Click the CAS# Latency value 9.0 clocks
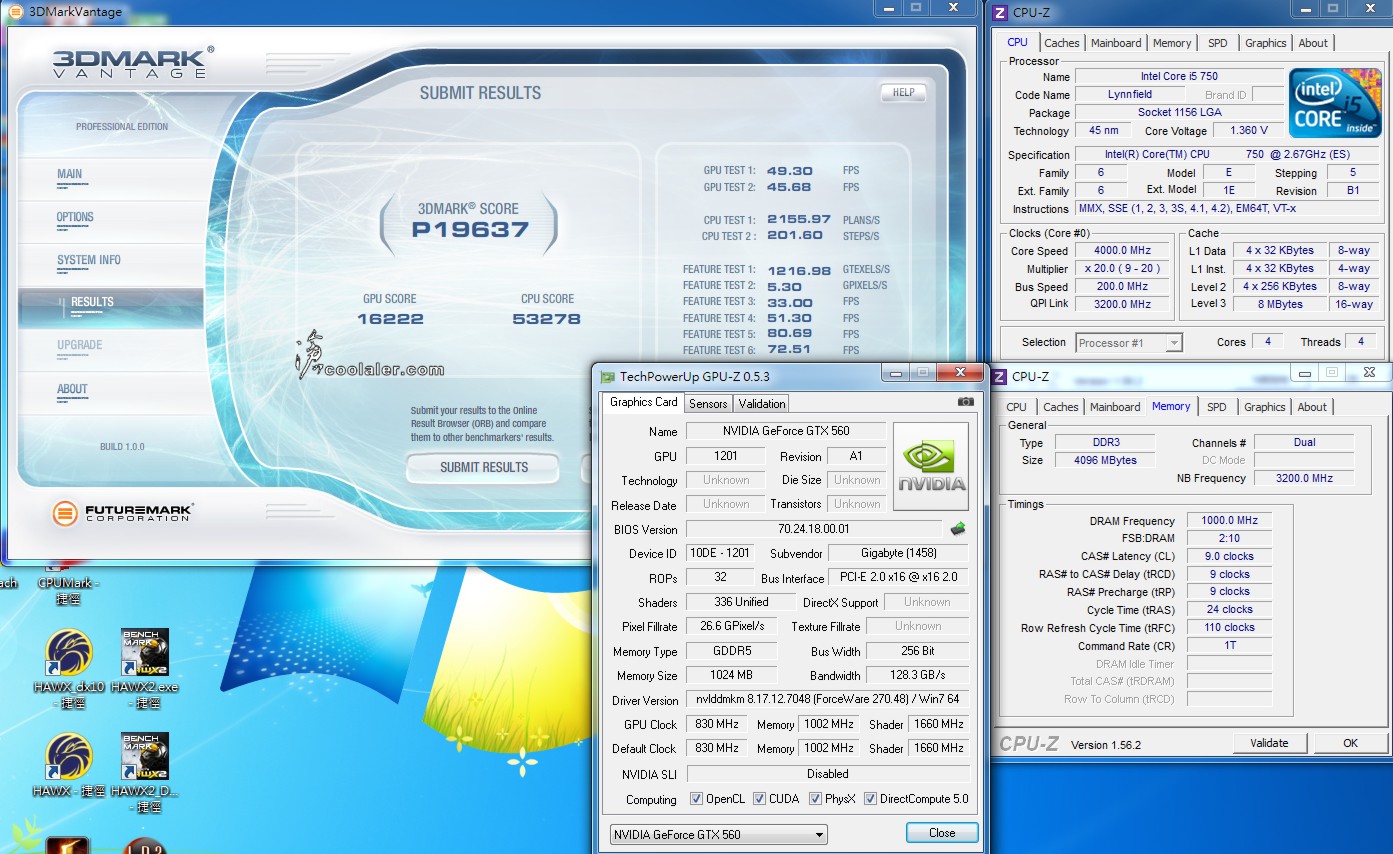The height and width of the screenshot is (854, 1393). tap(1229, 556)
